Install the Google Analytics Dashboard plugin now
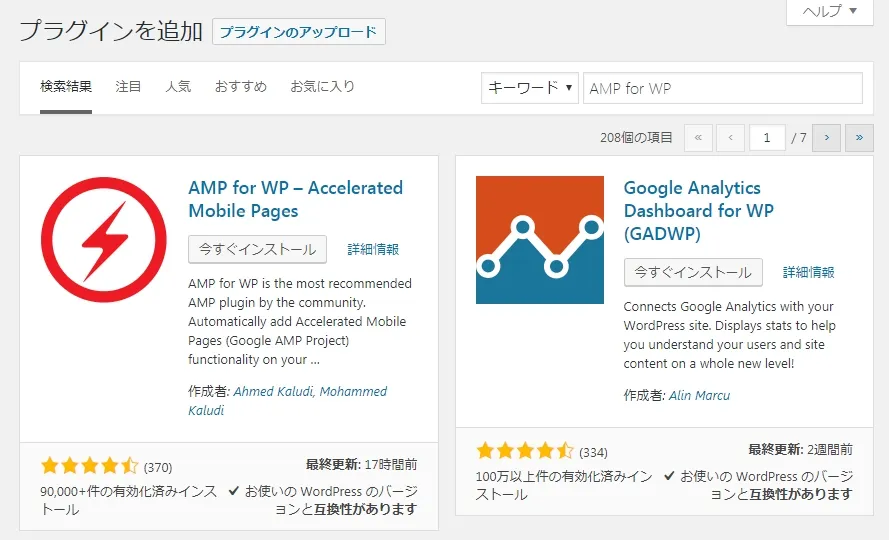The image size is (889, 540). [x=693, y=272]
